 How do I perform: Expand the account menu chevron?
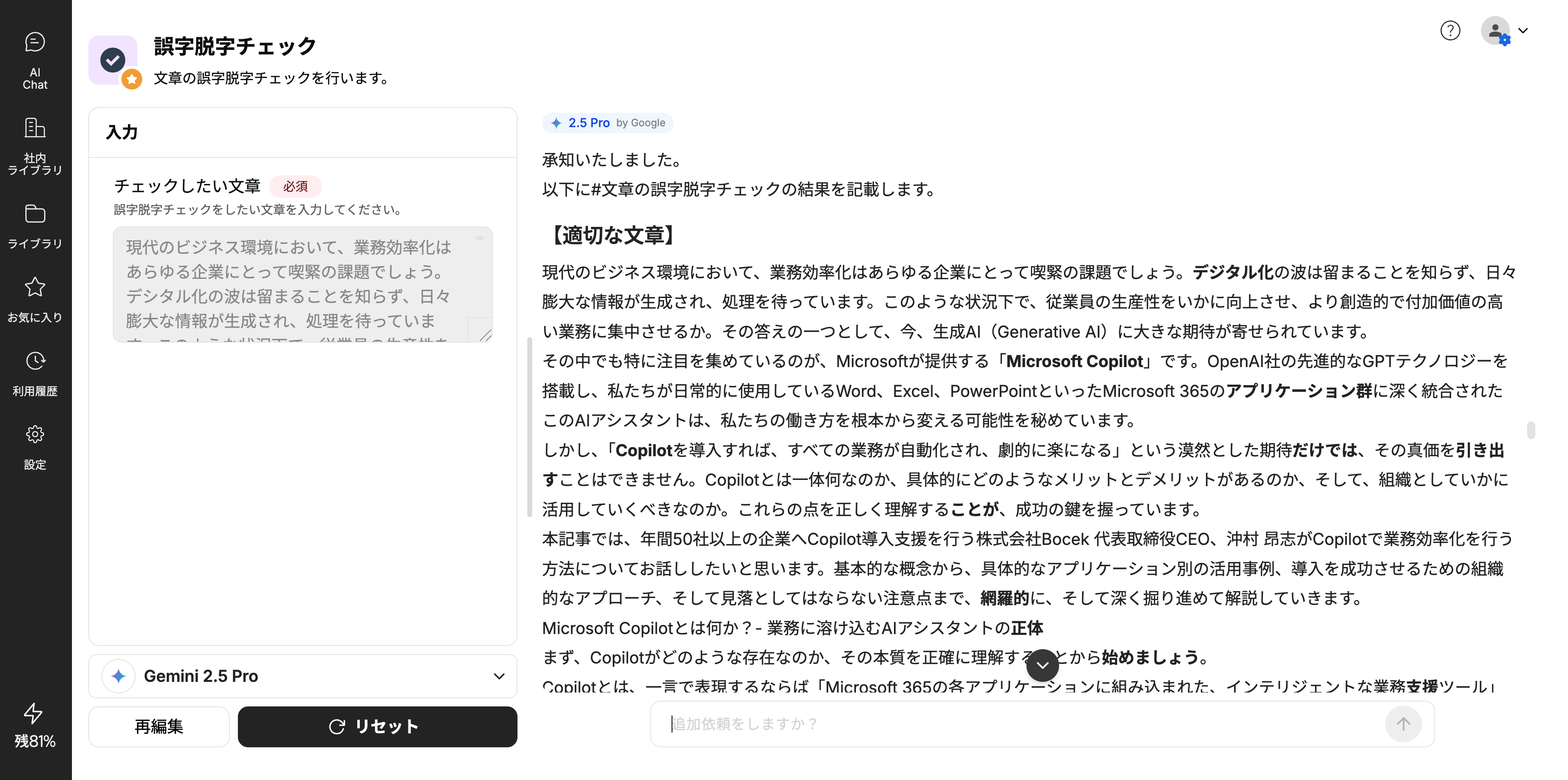pyautogui.click(x=1524, y=30)
